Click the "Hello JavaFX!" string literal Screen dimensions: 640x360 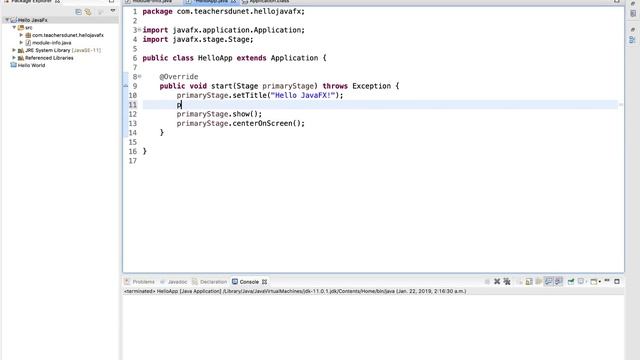tap(302, 95)
